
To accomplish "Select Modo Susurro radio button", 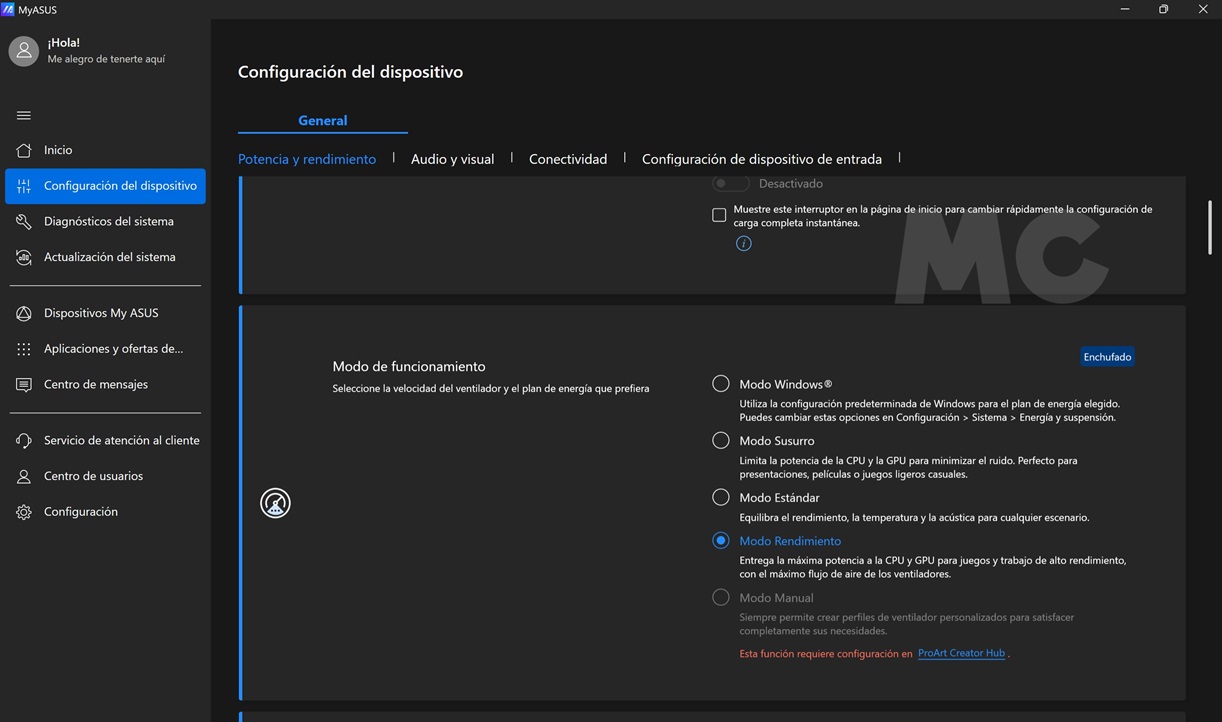I will tap(720, 441).
